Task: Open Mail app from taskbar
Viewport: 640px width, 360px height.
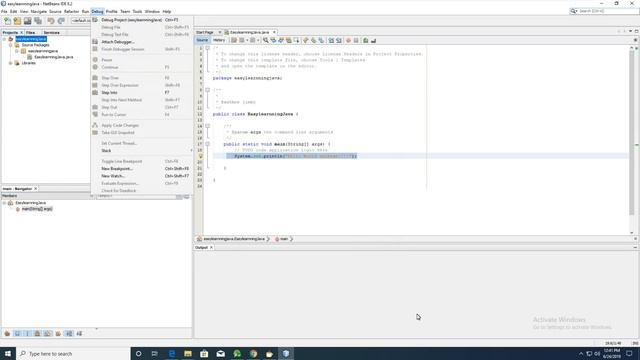Action: tap(220, 353)
